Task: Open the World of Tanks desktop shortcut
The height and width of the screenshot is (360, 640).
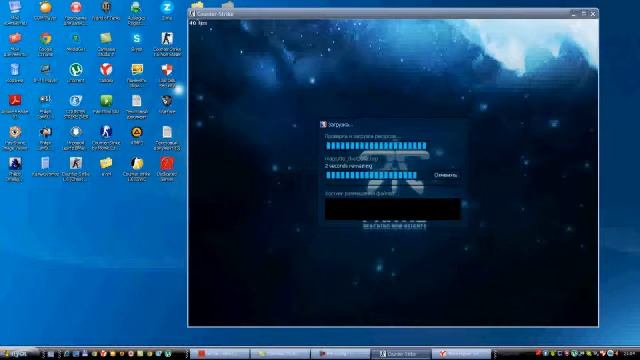Action: point(106,11)
